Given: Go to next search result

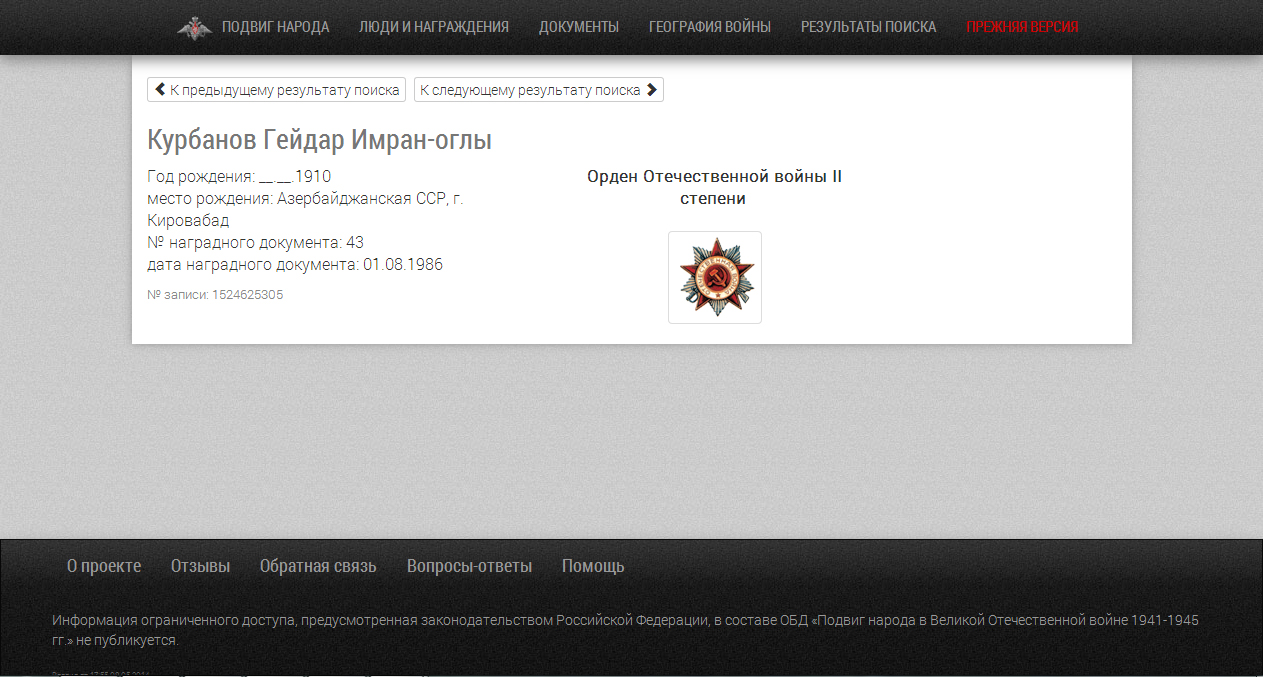Looking at the screenshot, I should click(x=539, y=90).
